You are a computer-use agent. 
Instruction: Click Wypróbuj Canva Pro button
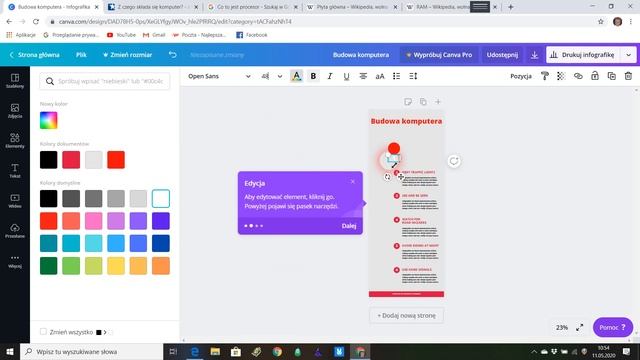click(439, 55)
